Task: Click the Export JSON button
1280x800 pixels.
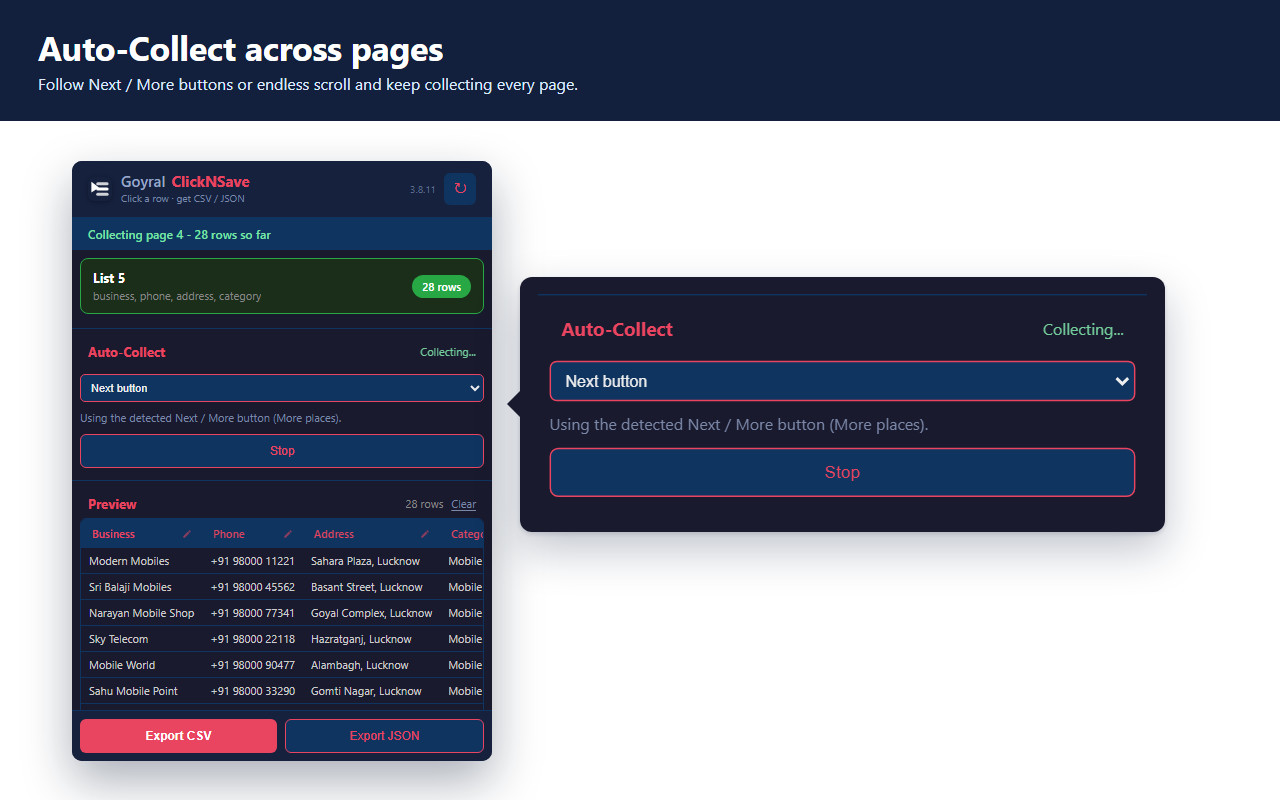Action: pyautogui.click(x=384, y=736)
